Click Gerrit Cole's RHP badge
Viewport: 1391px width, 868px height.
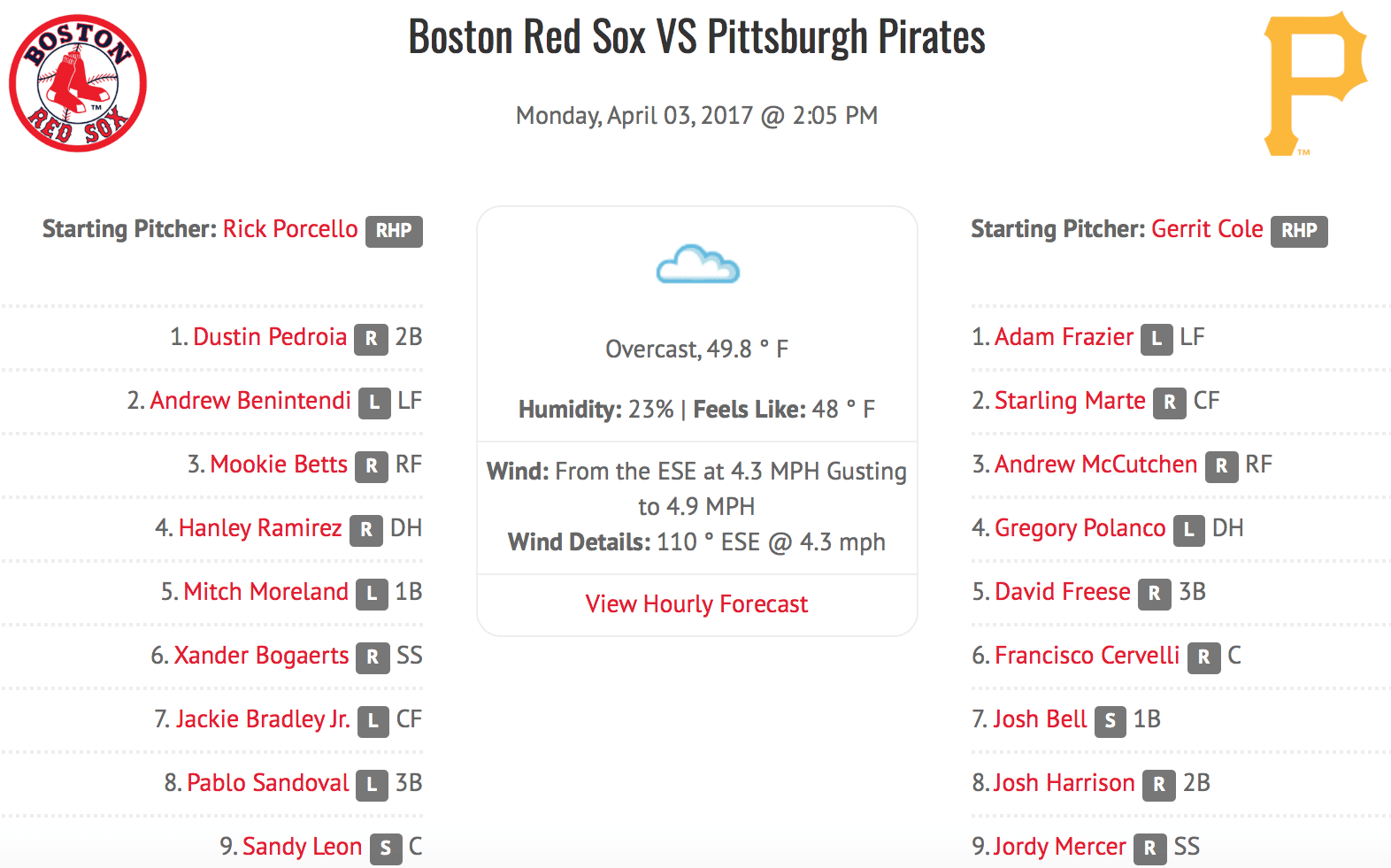tap(1299, 231)
